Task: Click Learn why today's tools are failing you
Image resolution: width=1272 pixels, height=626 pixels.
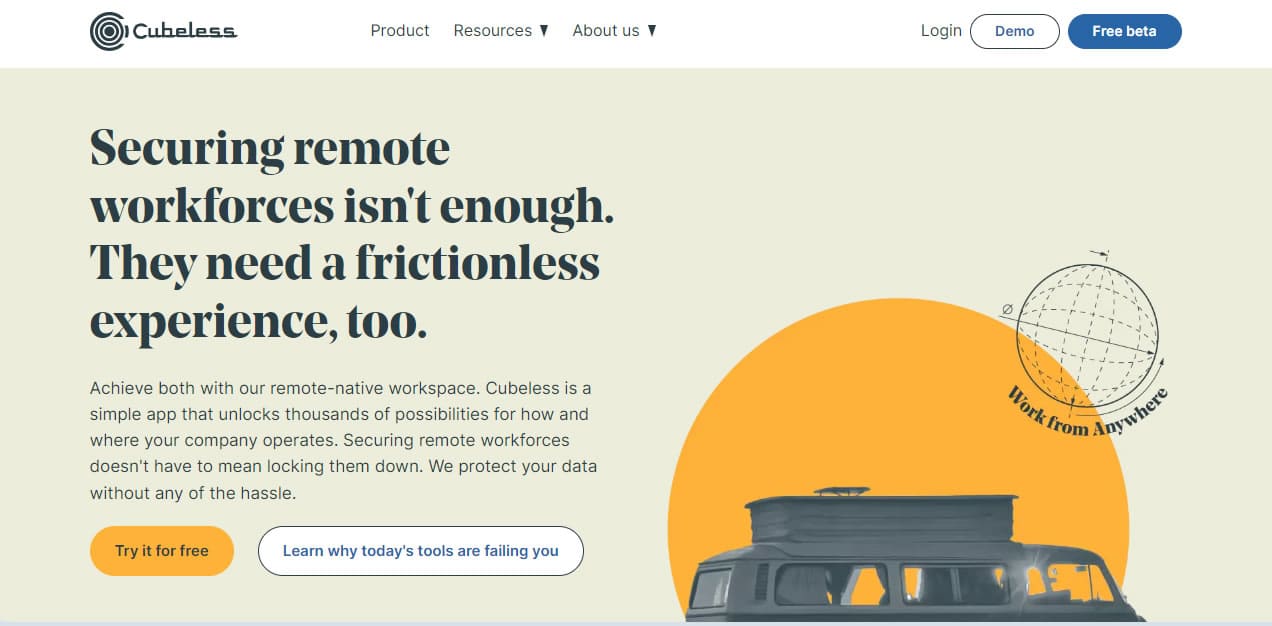Action: [x=421, y=551]
